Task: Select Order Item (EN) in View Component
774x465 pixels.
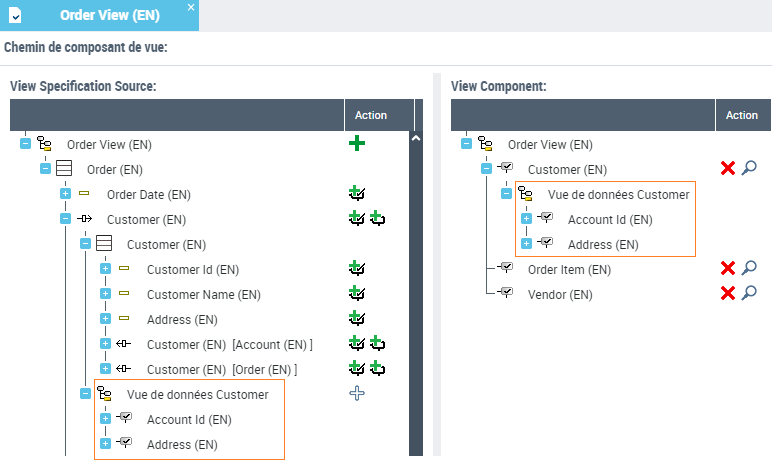Action: click(568, 269)
